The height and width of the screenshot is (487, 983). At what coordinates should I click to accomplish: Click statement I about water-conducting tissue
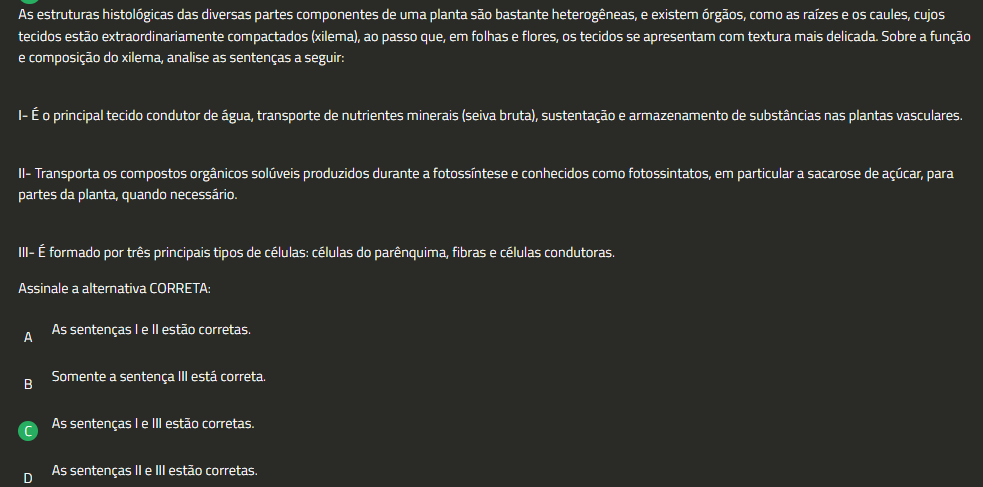(x=490, y=116)
